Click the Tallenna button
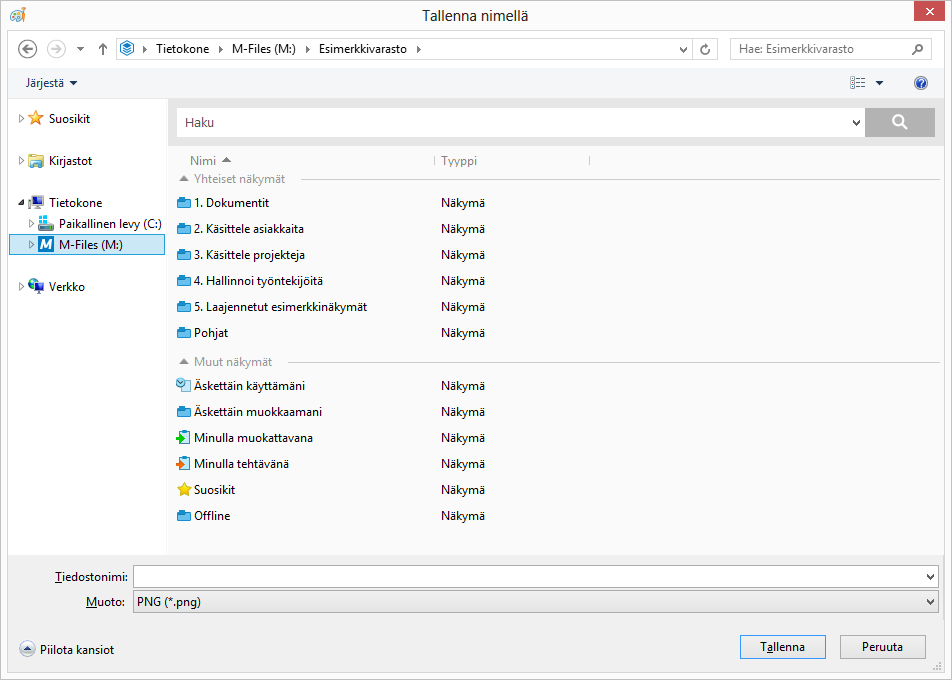The height and width of the screenshot is (680, 952). 782,647
